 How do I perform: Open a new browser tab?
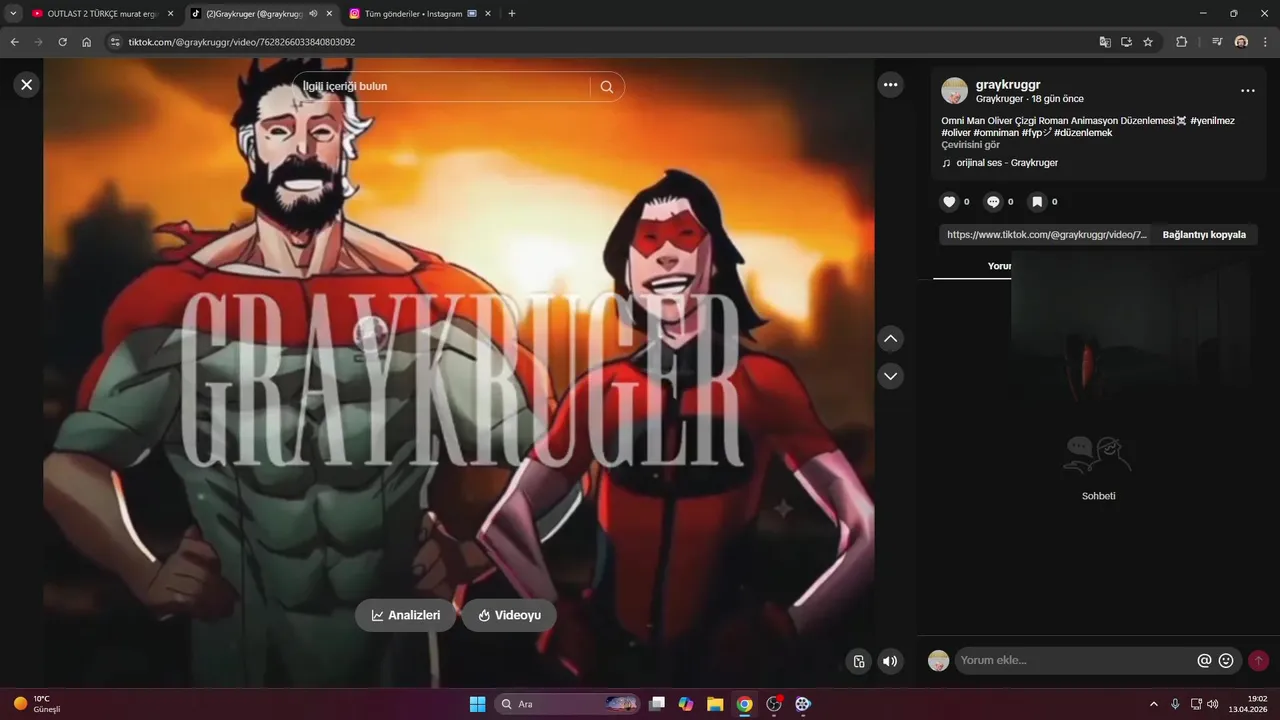click(512, 14)
